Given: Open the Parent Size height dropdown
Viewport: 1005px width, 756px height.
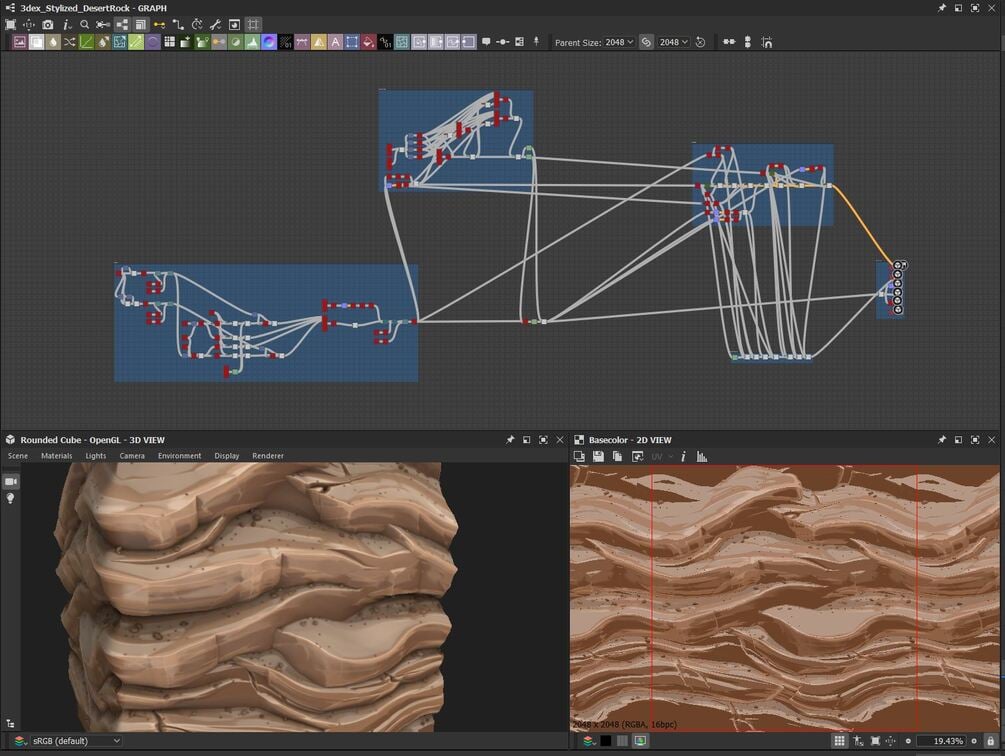Looking at the screenshot, I should pos(673,42).
